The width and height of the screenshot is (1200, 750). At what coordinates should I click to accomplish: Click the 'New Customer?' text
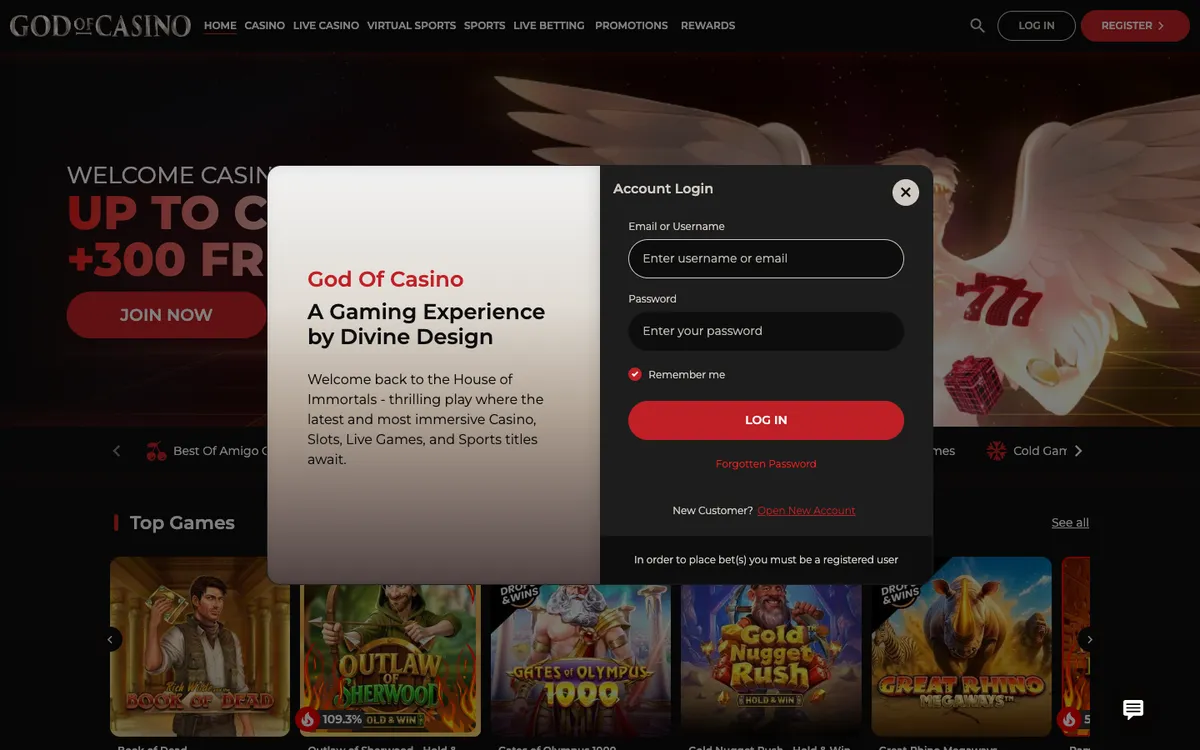tap(713, 510)
